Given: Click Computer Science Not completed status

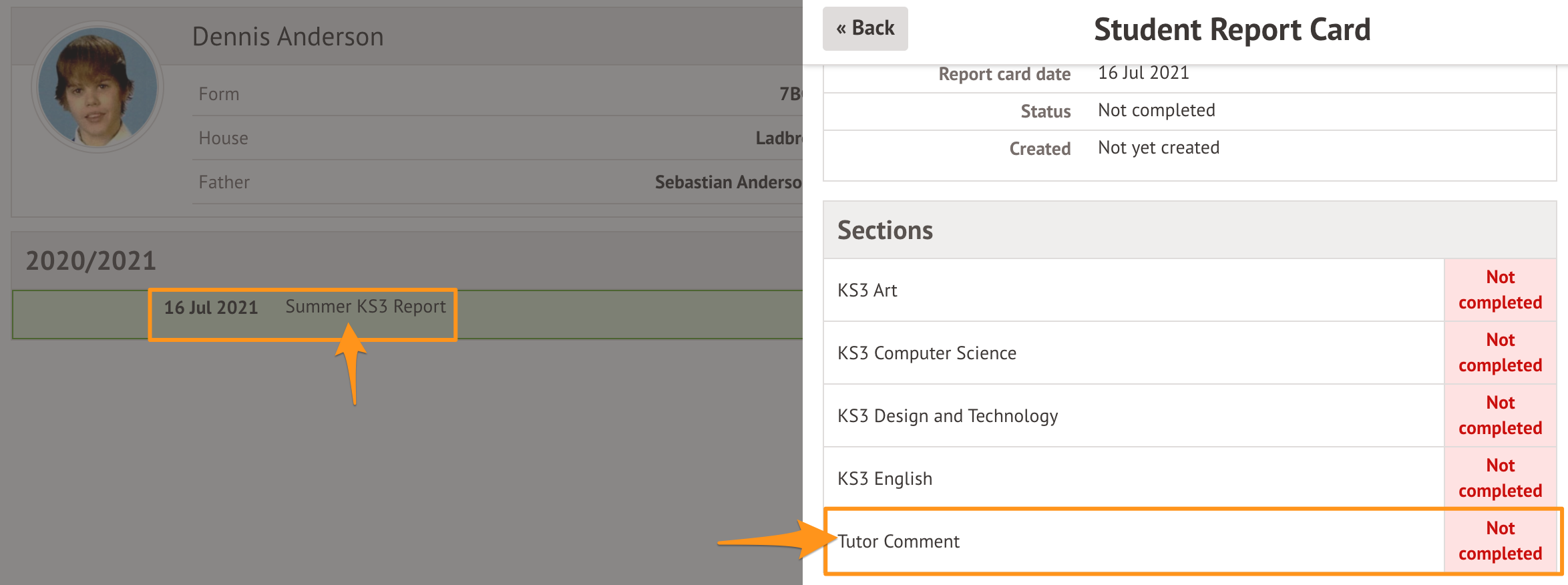Looking at the screenshot, I should tap(1500, 353).
